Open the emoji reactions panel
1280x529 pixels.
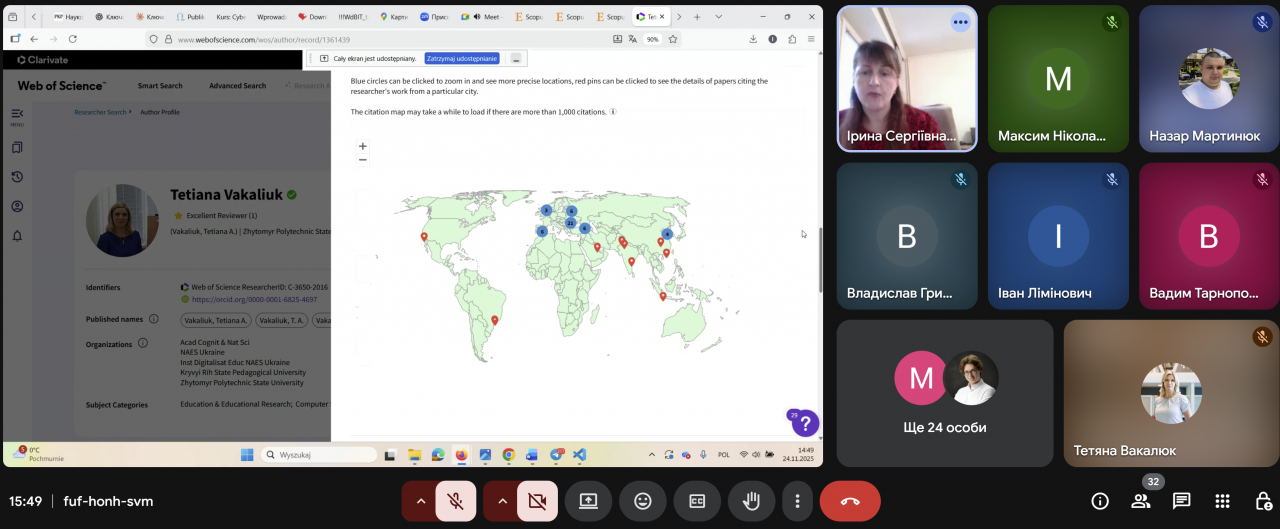[643, 501]
